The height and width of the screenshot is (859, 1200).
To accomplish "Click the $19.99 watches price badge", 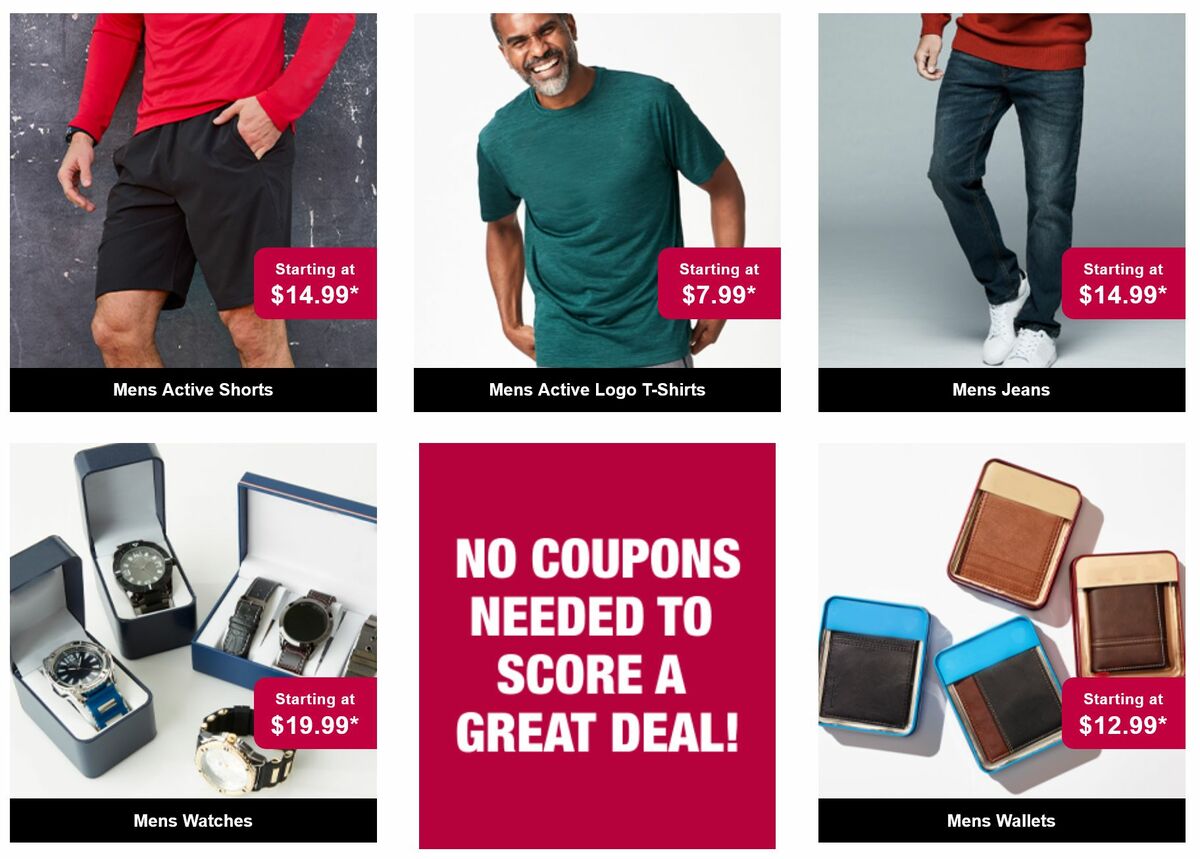I will pos(315,713).
